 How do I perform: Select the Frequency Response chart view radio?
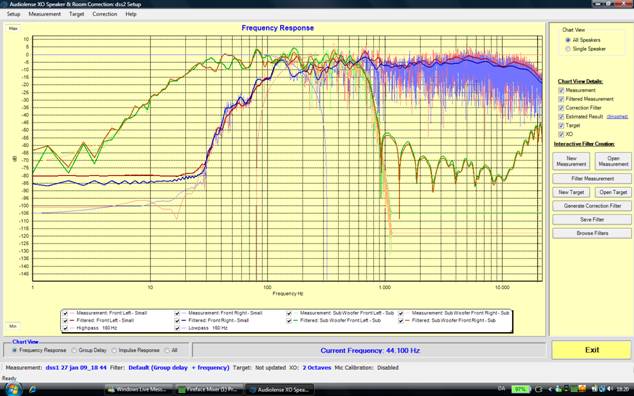pos(15,350)
